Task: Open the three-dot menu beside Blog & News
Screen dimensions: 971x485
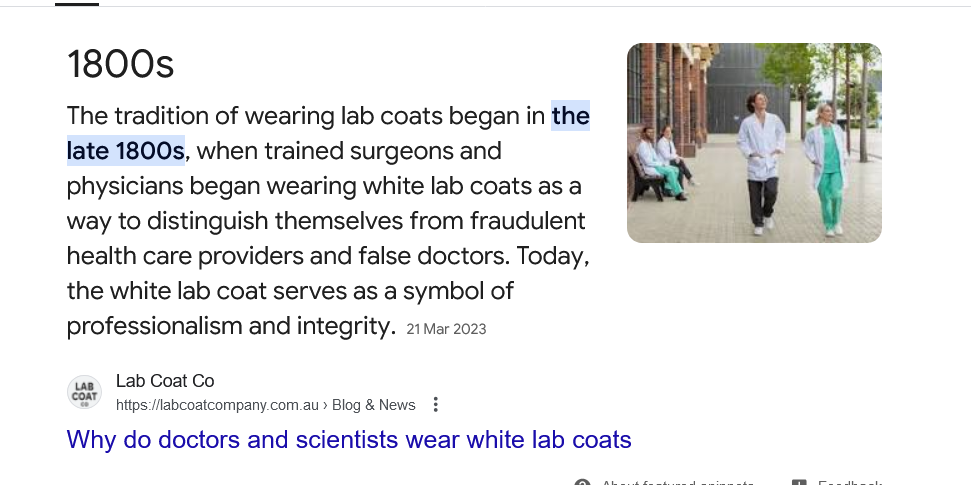Action: point(435,404)
